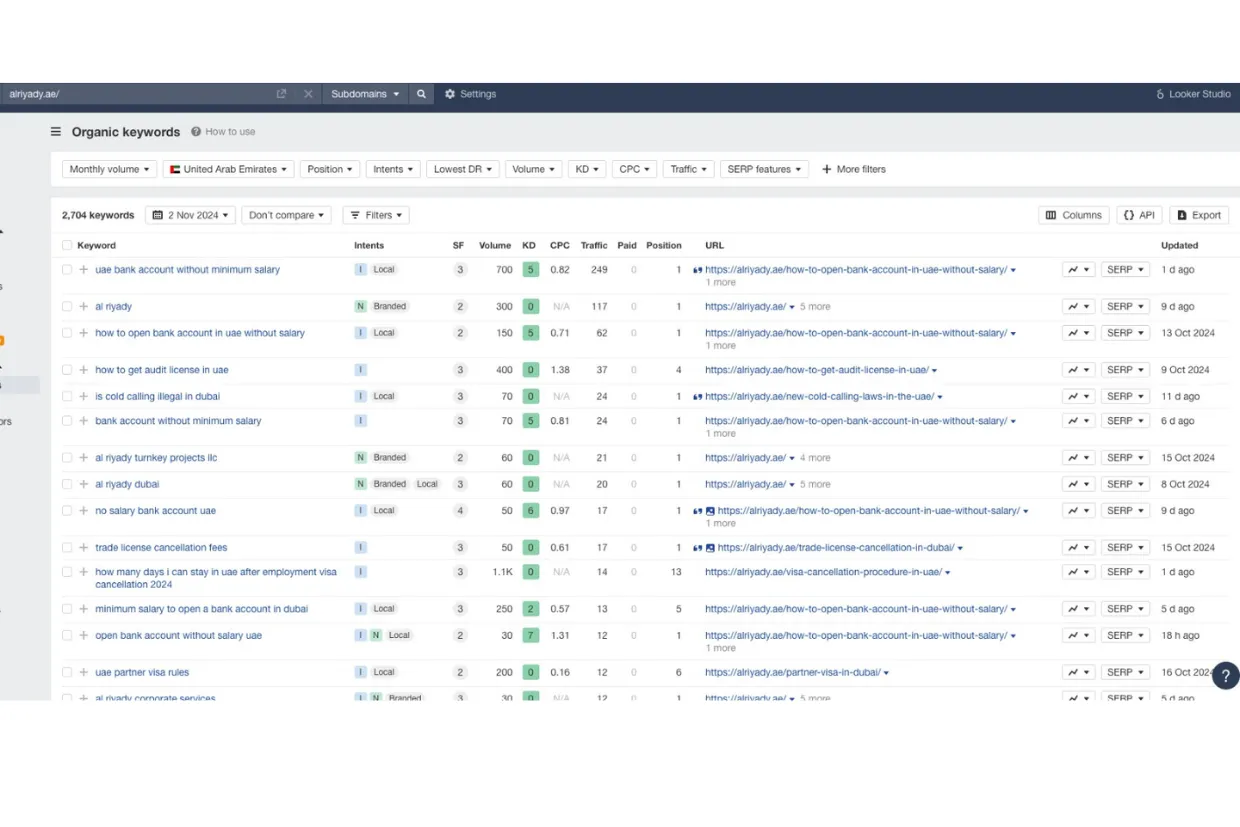Open trend chart for 'no salary bank account uae'
This screenshot has height=827, width=1240.
point(1078,511)
